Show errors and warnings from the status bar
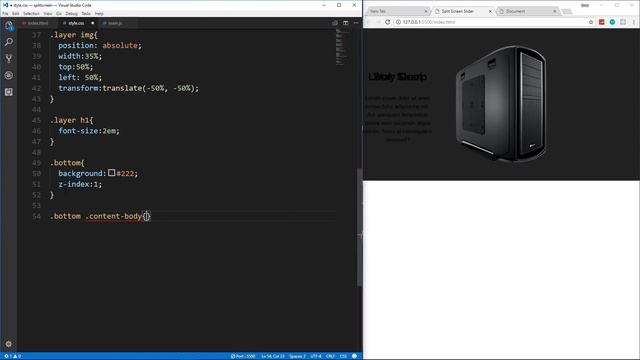 click(12, 356)
